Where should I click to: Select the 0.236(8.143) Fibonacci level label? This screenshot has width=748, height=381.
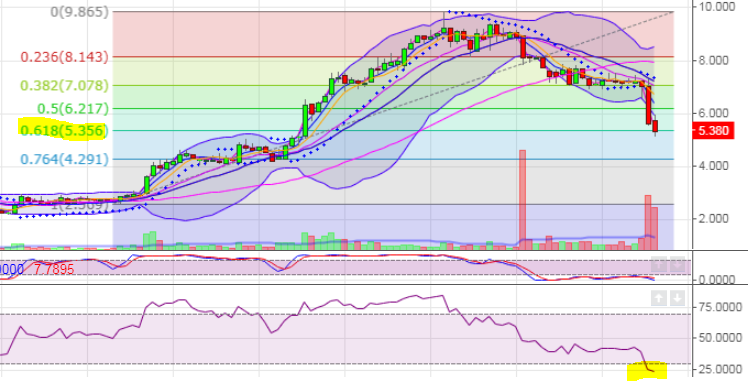click(x=64, y=57)
